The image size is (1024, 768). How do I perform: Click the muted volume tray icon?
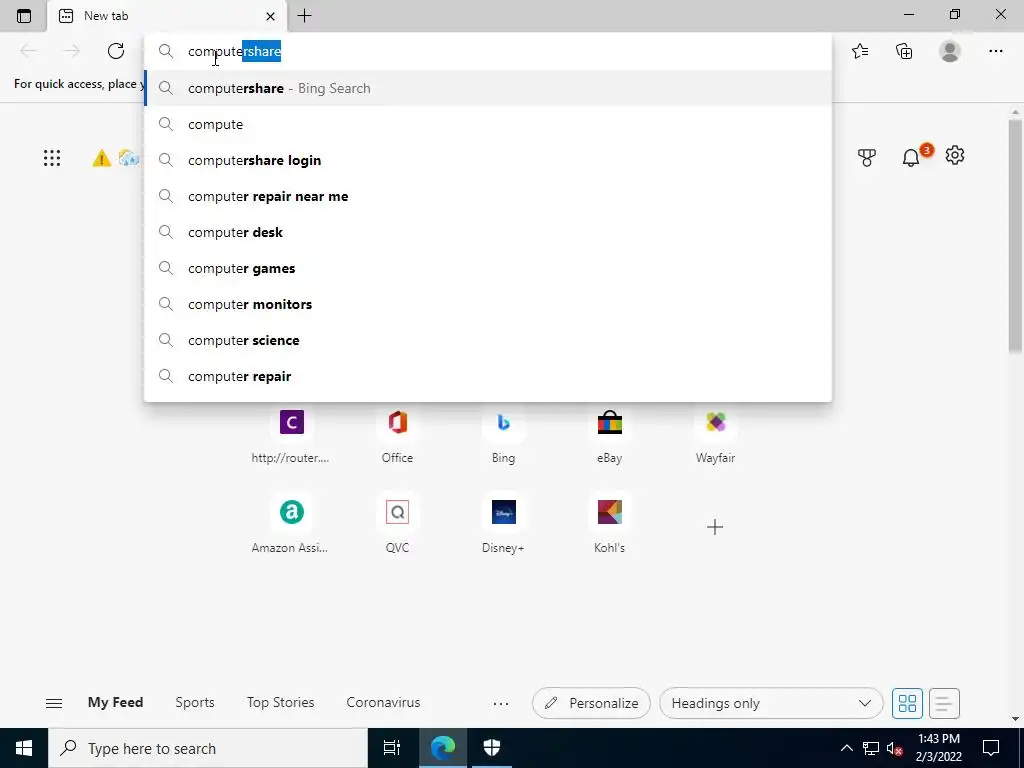[894, 748]
